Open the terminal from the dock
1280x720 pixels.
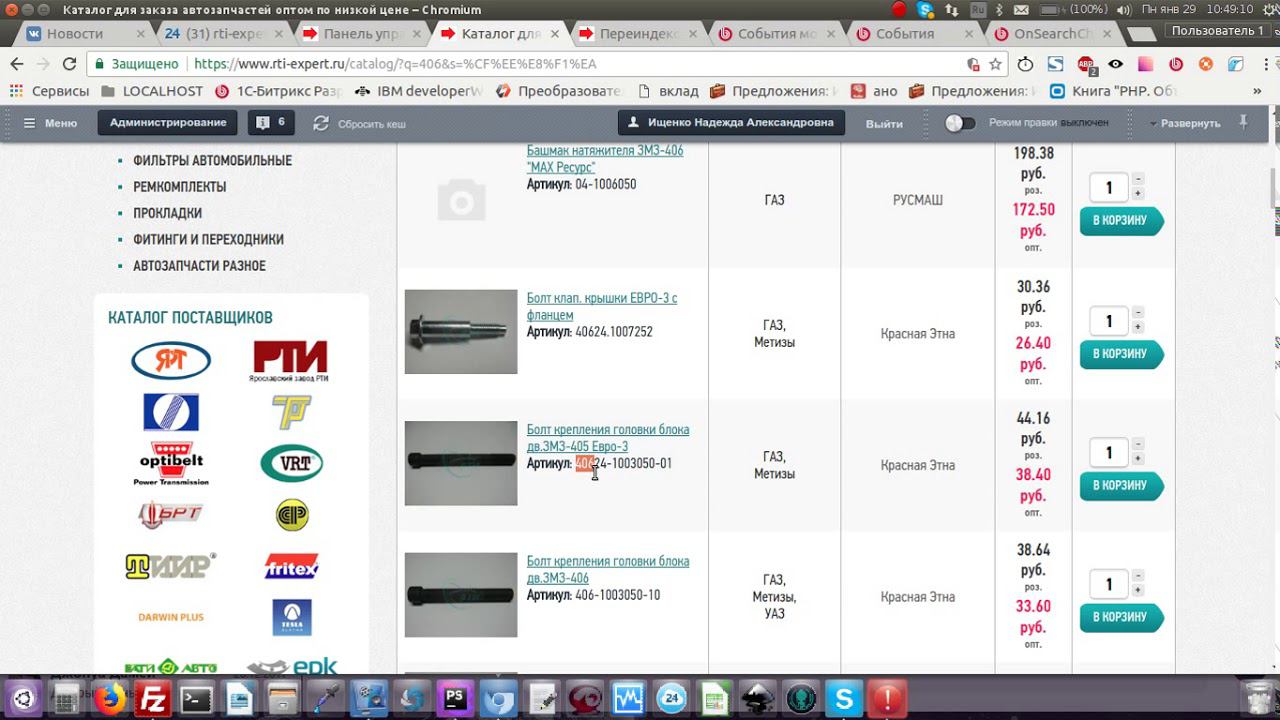point(196,697)
